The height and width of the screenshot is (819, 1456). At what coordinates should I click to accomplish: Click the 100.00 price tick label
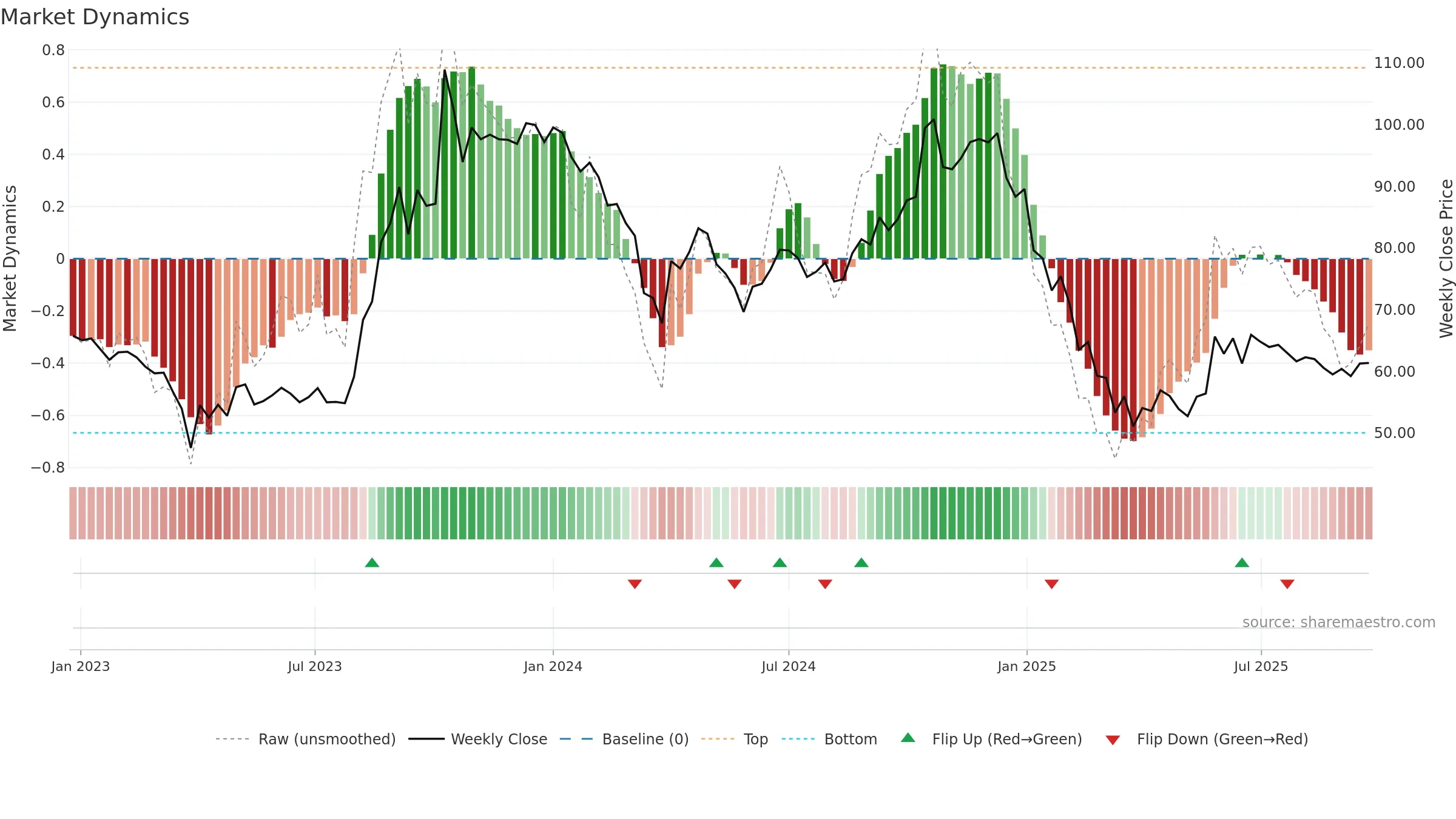click(1400, 125)
